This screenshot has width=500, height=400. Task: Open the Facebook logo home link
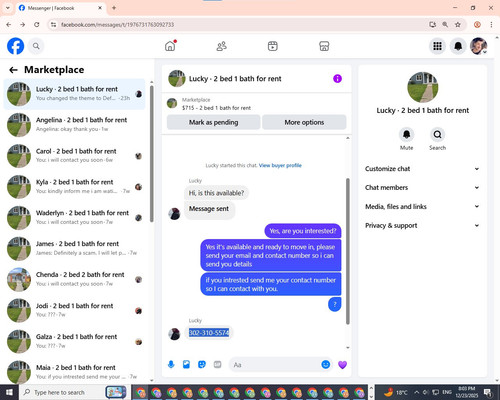(15, 46)
